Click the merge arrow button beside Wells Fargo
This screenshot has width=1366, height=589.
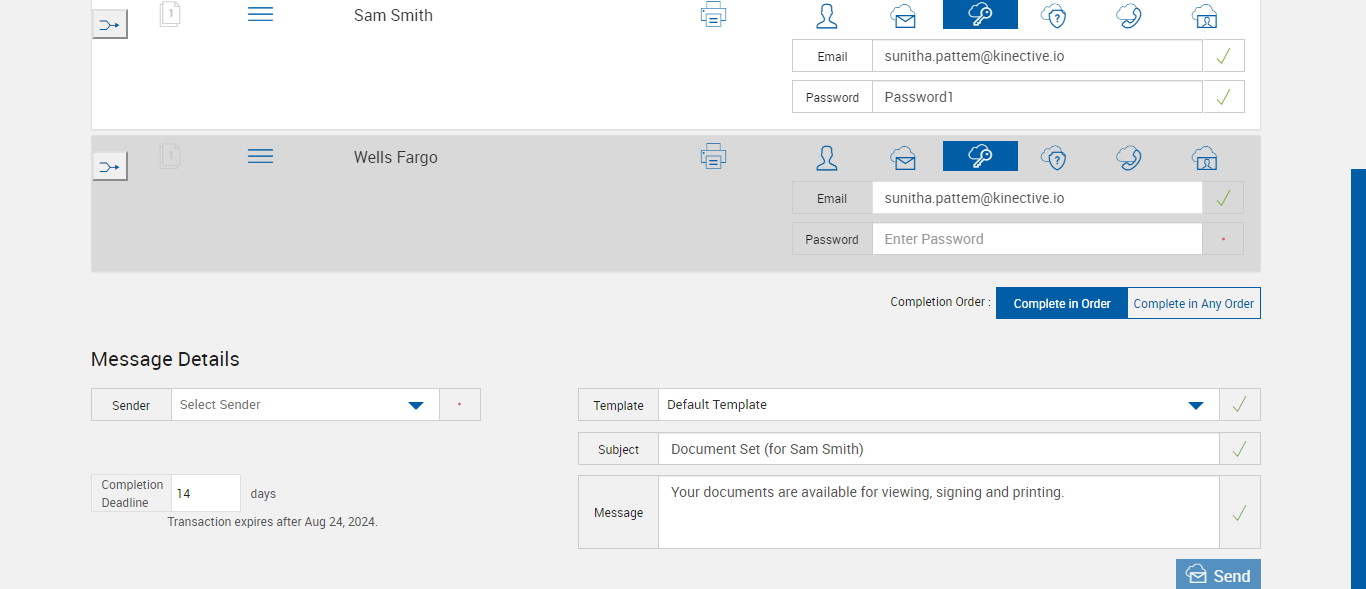(x=110, y=167)
